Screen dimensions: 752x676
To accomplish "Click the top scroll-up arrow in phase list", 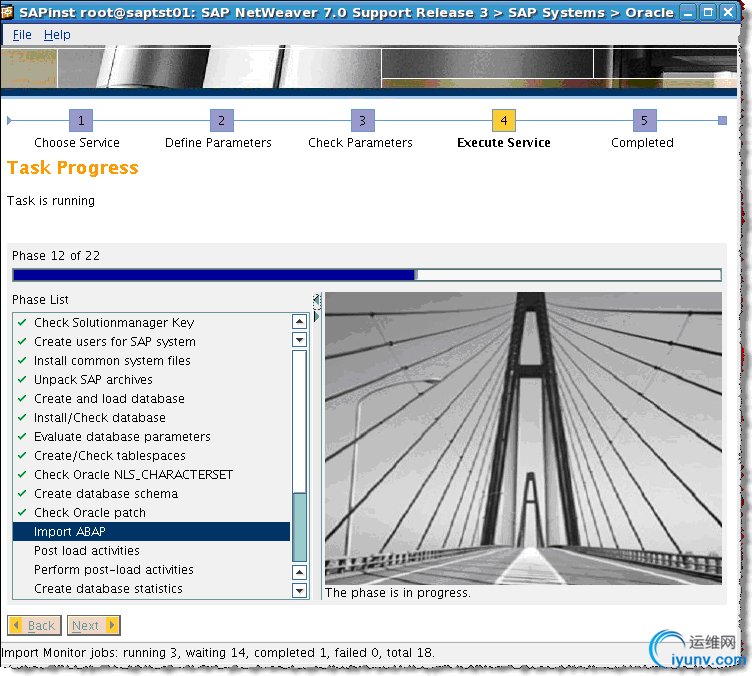I will click(x=300, y=322).
